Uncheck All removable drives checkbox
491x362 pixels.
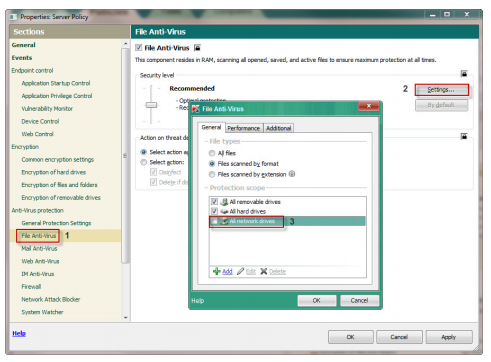214,202
